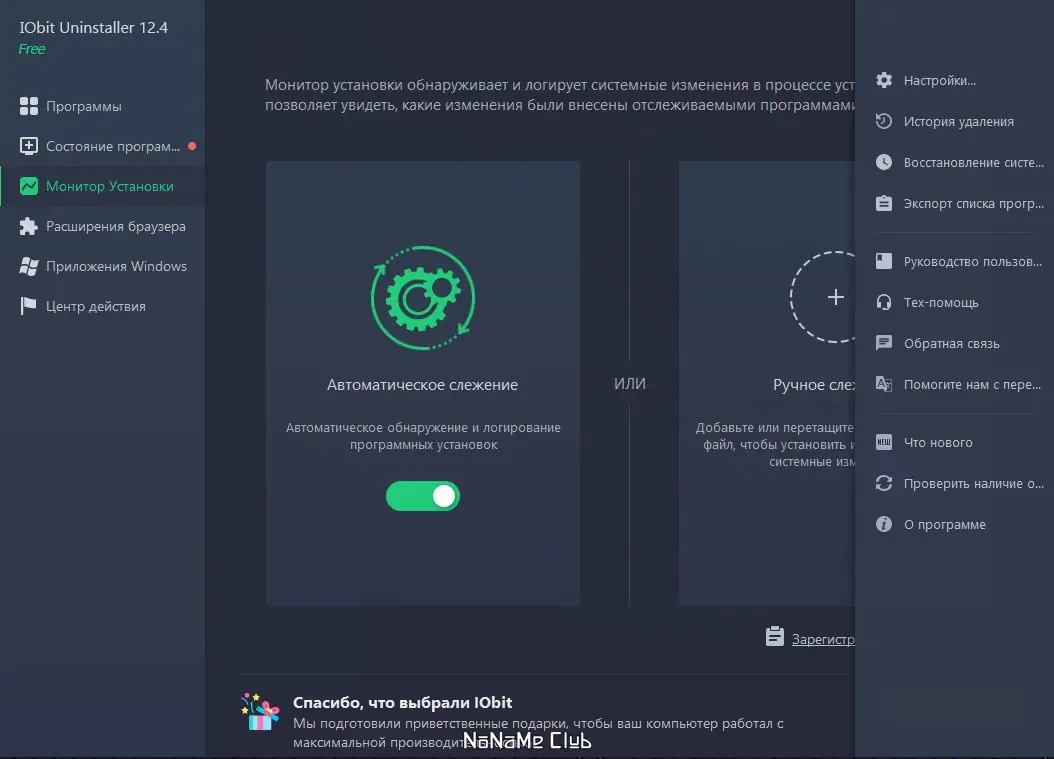The width and height of the screenshot is (1054, 759).
Task: Disable the Автоматическое слежение toggle
Action: (423, 496)
